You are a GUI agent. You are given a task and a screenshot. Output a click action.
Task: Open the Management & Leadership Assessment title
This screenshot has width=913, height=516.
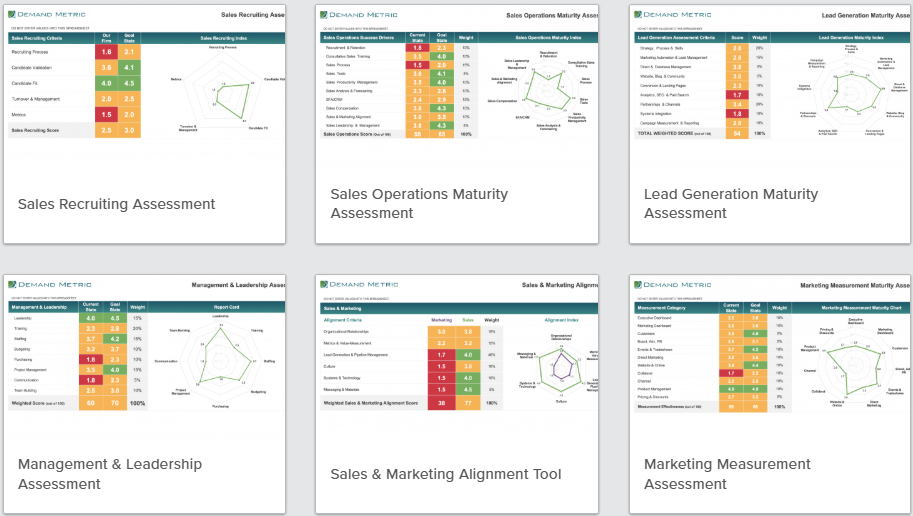[x=110, y=474]
